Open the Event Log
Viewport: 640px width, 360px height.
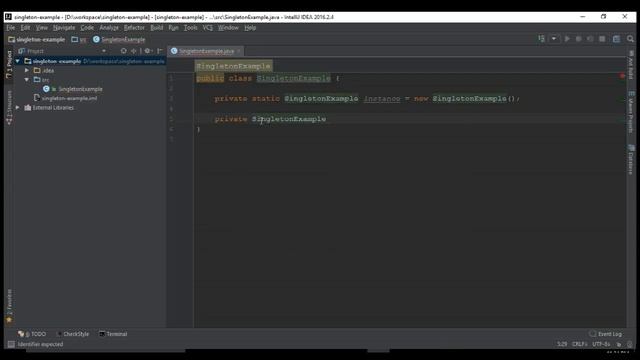pyautogui.click(x=606, y=334)
